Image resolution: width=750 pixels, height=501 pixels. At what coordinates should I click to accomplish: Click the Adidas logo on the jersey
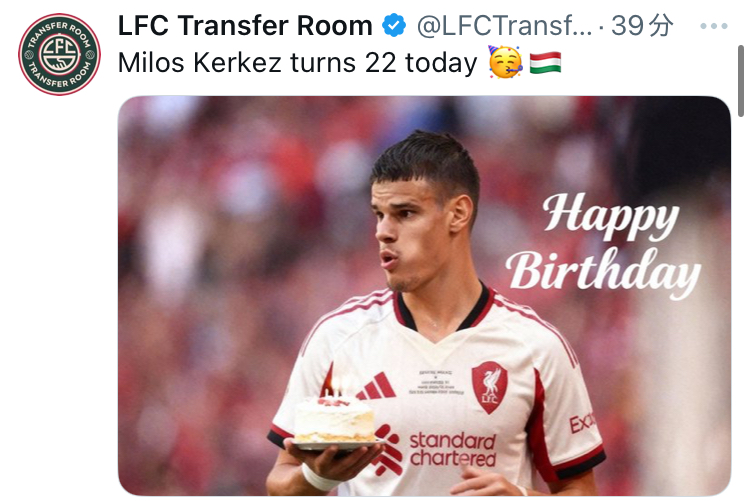[x=375, y=386]
